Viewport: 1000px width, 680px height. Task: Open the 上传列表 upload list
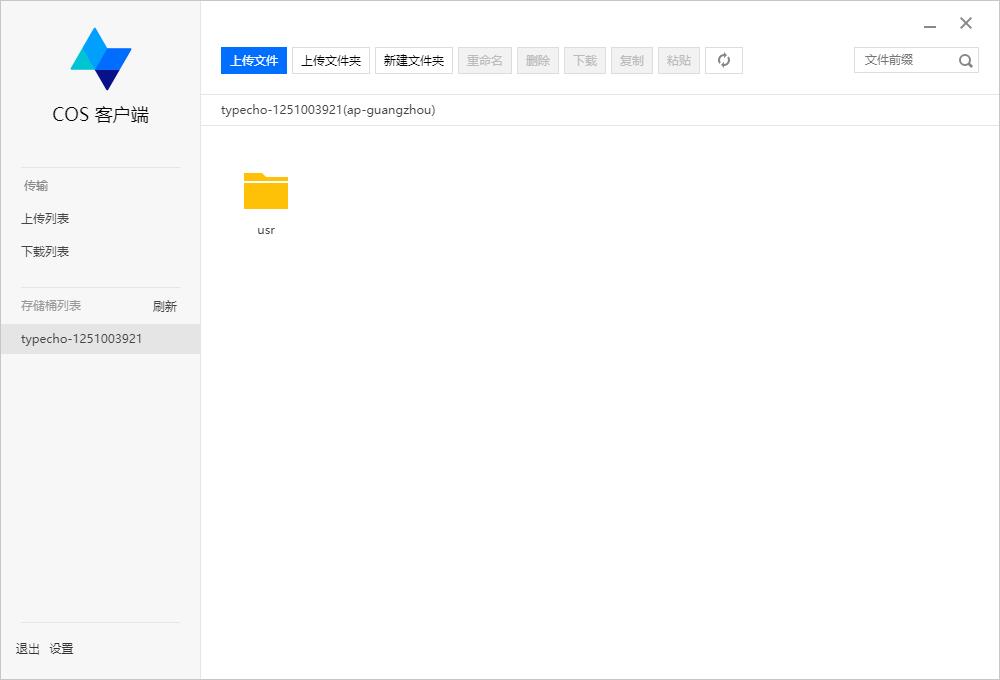point(45,219)
